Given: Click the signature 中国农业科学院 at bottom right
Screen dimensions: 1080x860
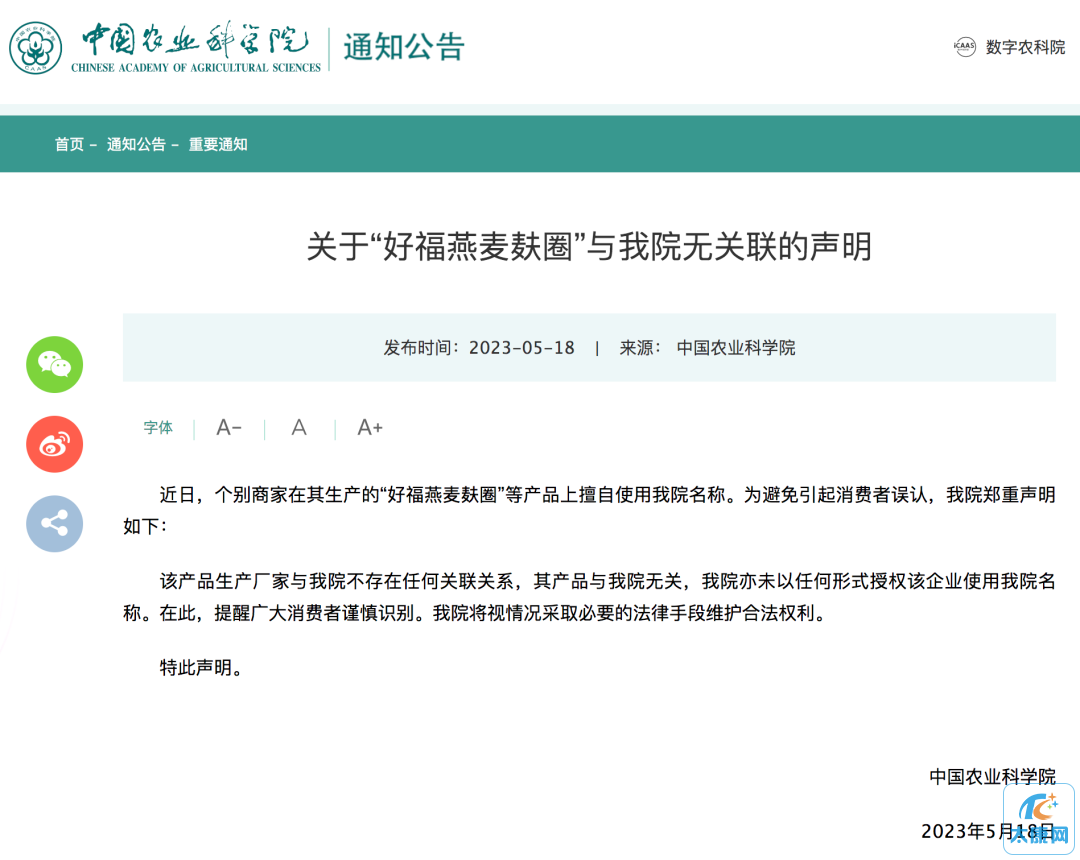Looking at the screenshot, I should [992, 777].
